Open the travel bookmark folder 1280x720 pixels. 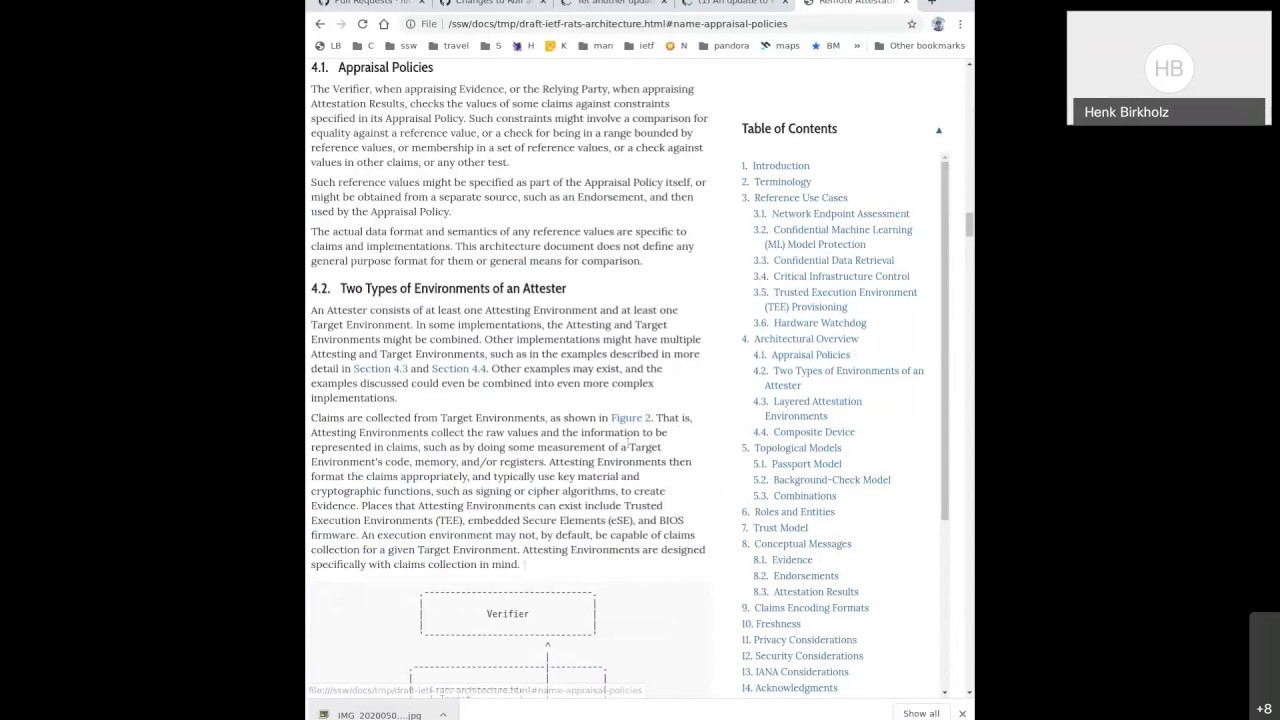pyautogui.click(x=448, y=46)
